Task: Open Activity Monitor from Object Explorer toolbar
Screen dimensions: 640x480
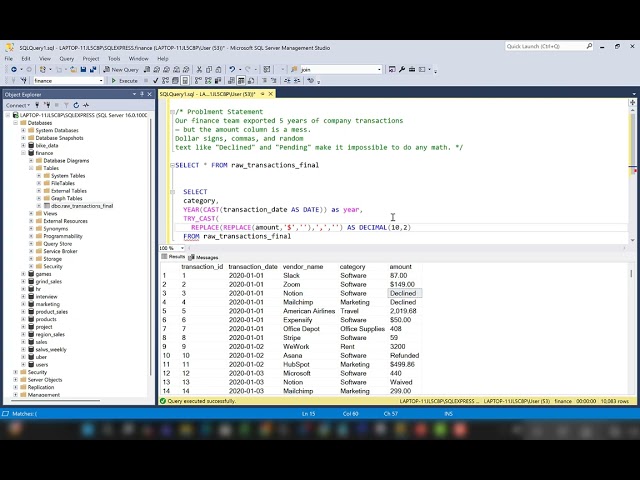Action: 86,105
